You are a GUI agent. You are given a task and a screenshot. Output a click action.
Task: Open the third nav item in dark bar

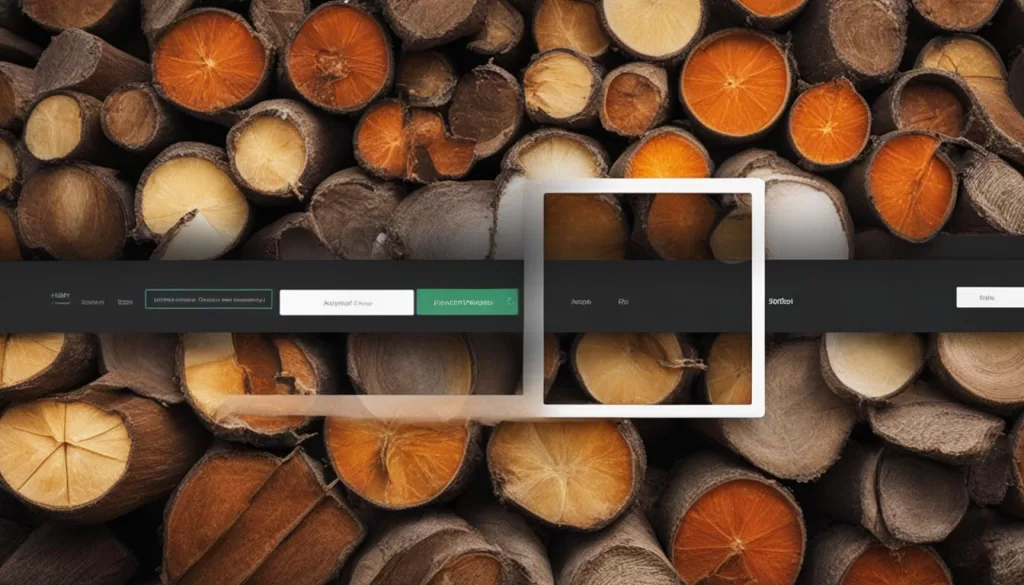pos(125,300)
